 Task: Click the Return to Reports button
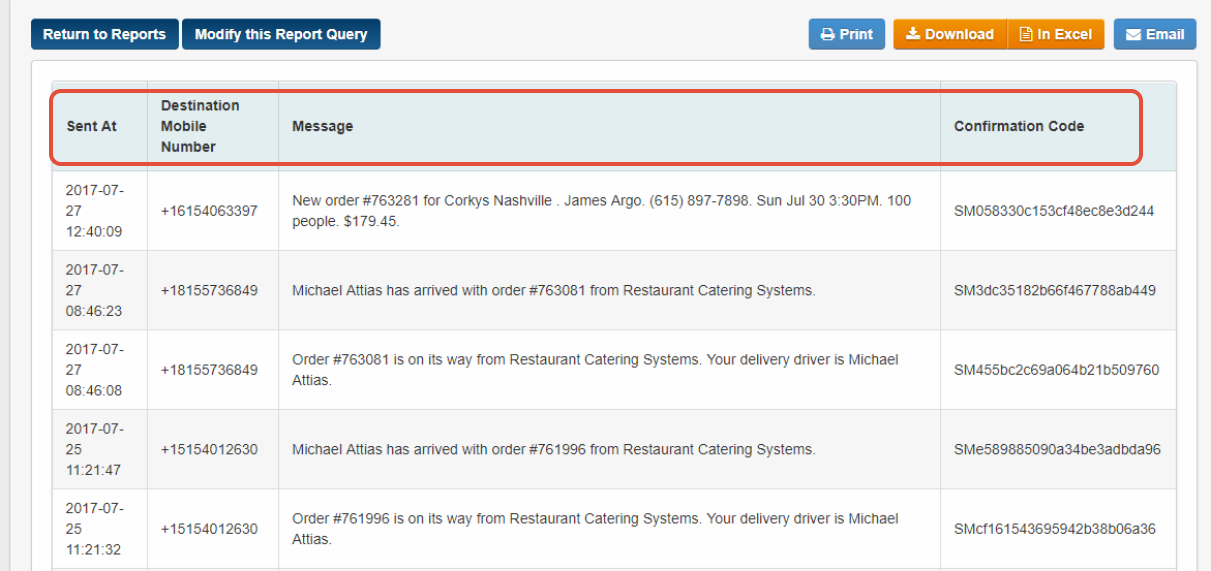105,34
